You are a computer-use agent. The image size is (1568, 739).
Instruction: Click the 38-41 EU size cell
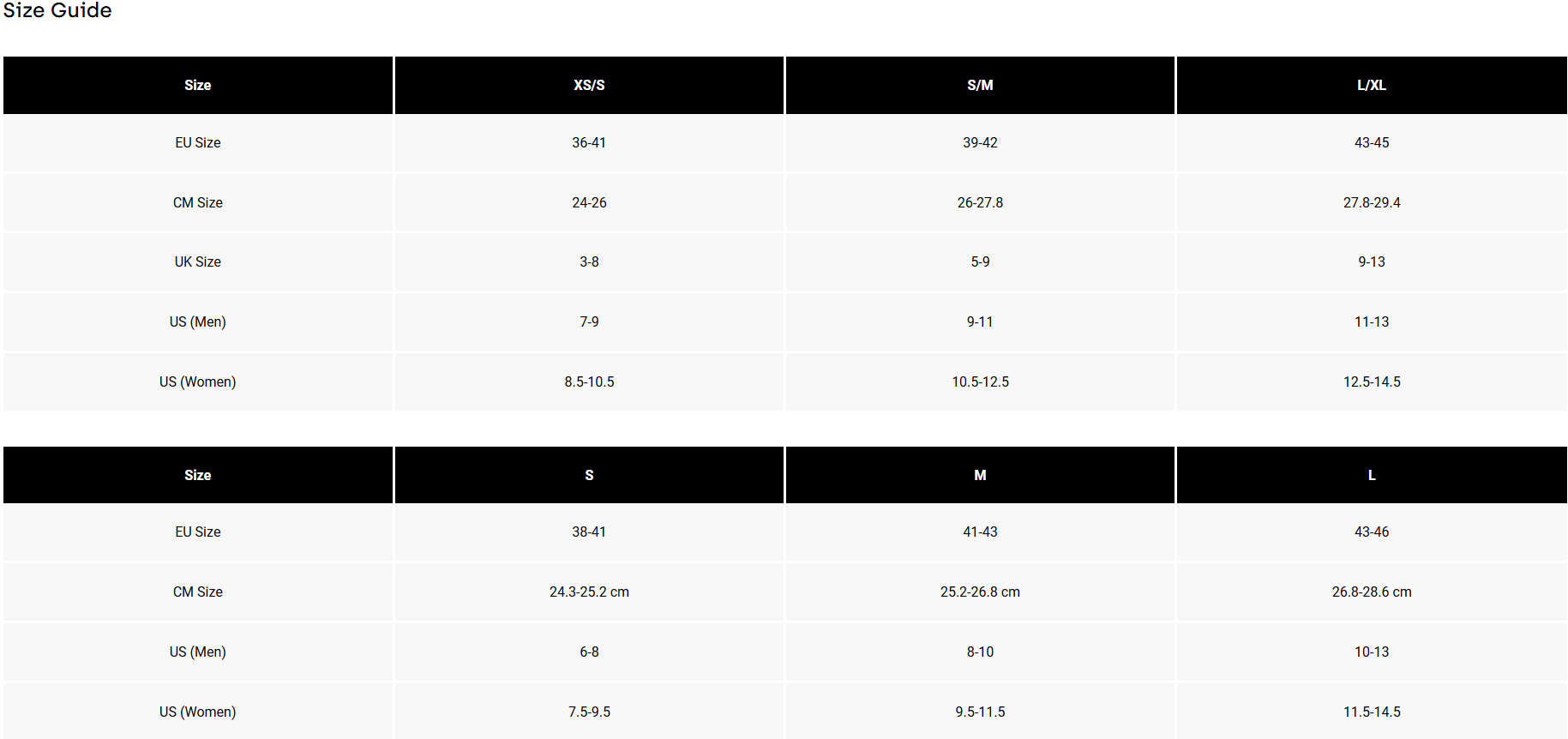click(x=589, y=532)
